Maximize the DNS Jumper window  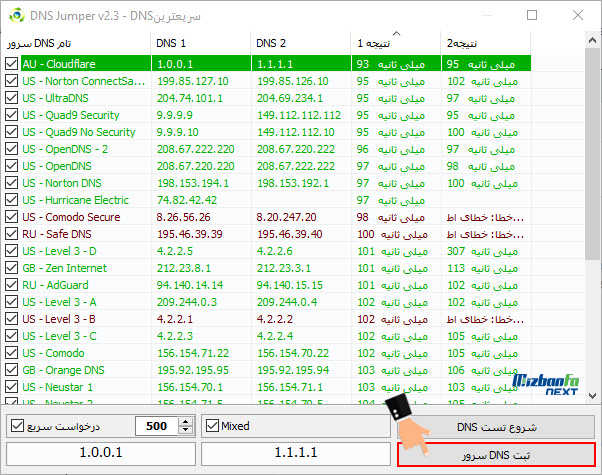pos(532,15)
